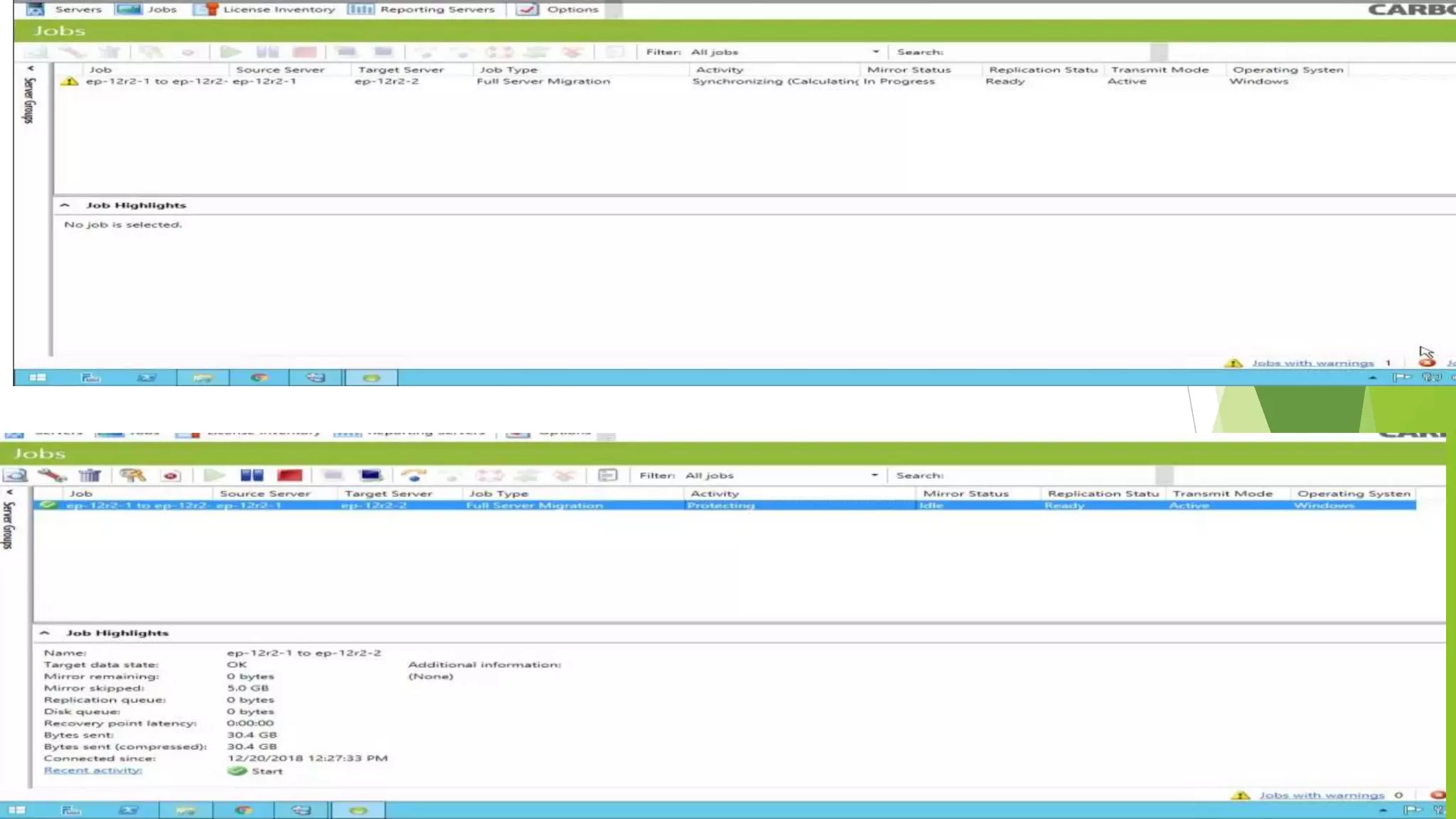
Task: Click the keys Provide Credentials icon
Action: pyautogui.click(x=132, y=475)
